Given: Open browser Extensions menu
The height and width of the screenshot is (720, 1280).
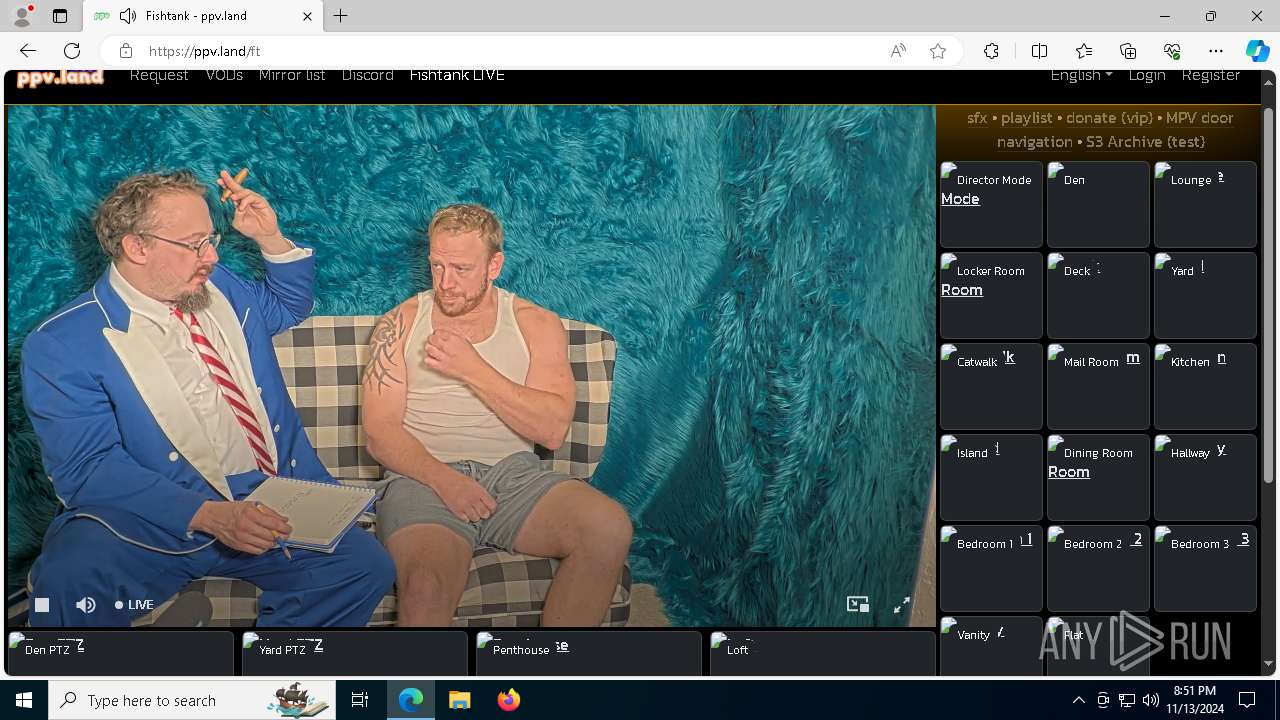Looking at the screenshot, I should coord(991,51).
